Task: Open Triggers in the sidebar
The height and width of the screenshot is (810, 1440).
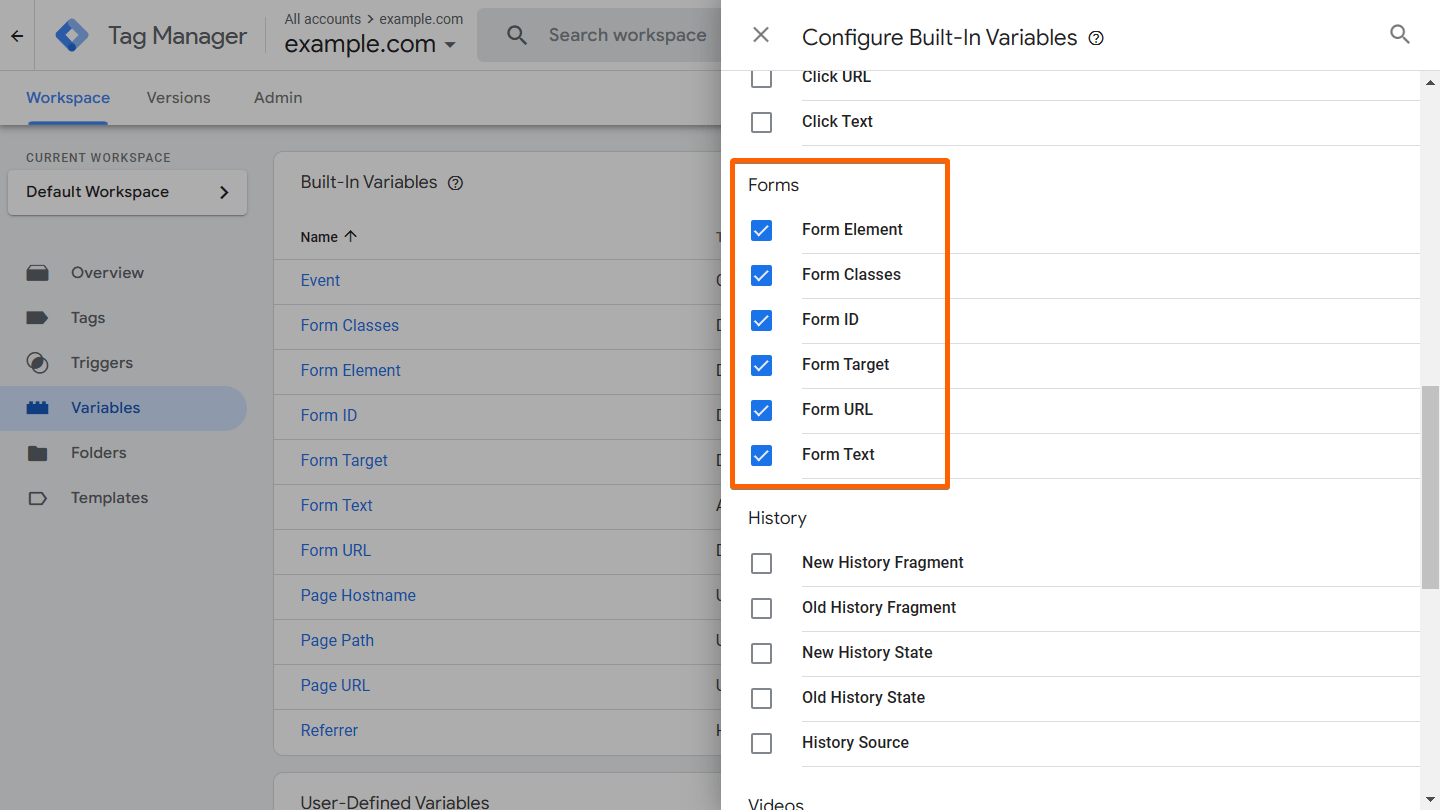Action: point(101,363)
